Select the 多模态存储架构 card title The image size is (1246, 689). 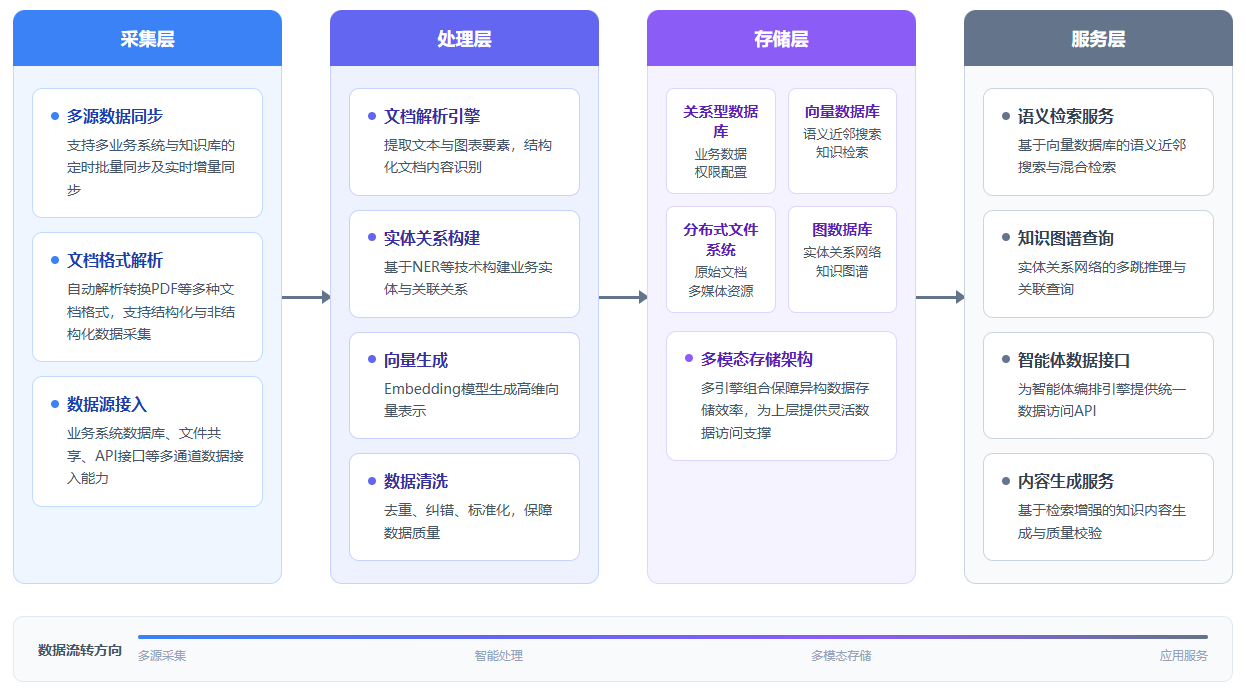tap(757, 359)
